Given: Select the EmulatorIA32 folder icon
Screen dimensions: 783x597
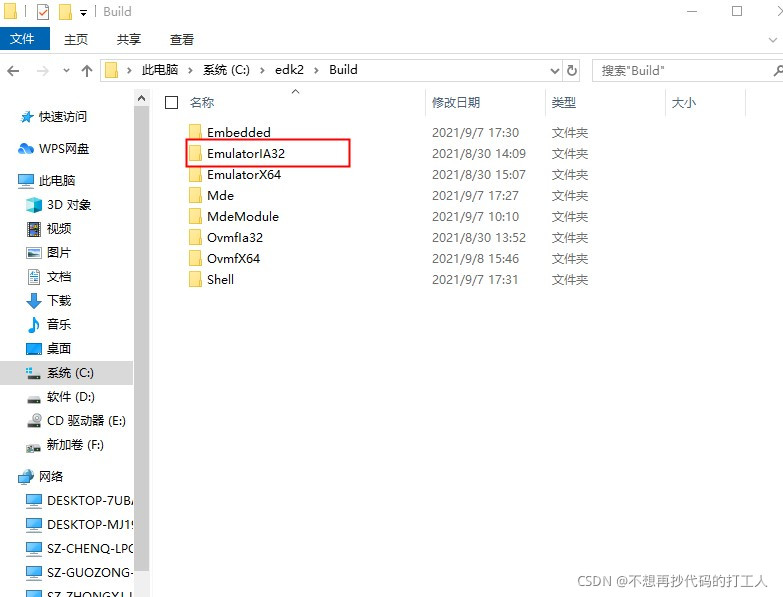Looking at the screenshot, I should click(195, 153).
